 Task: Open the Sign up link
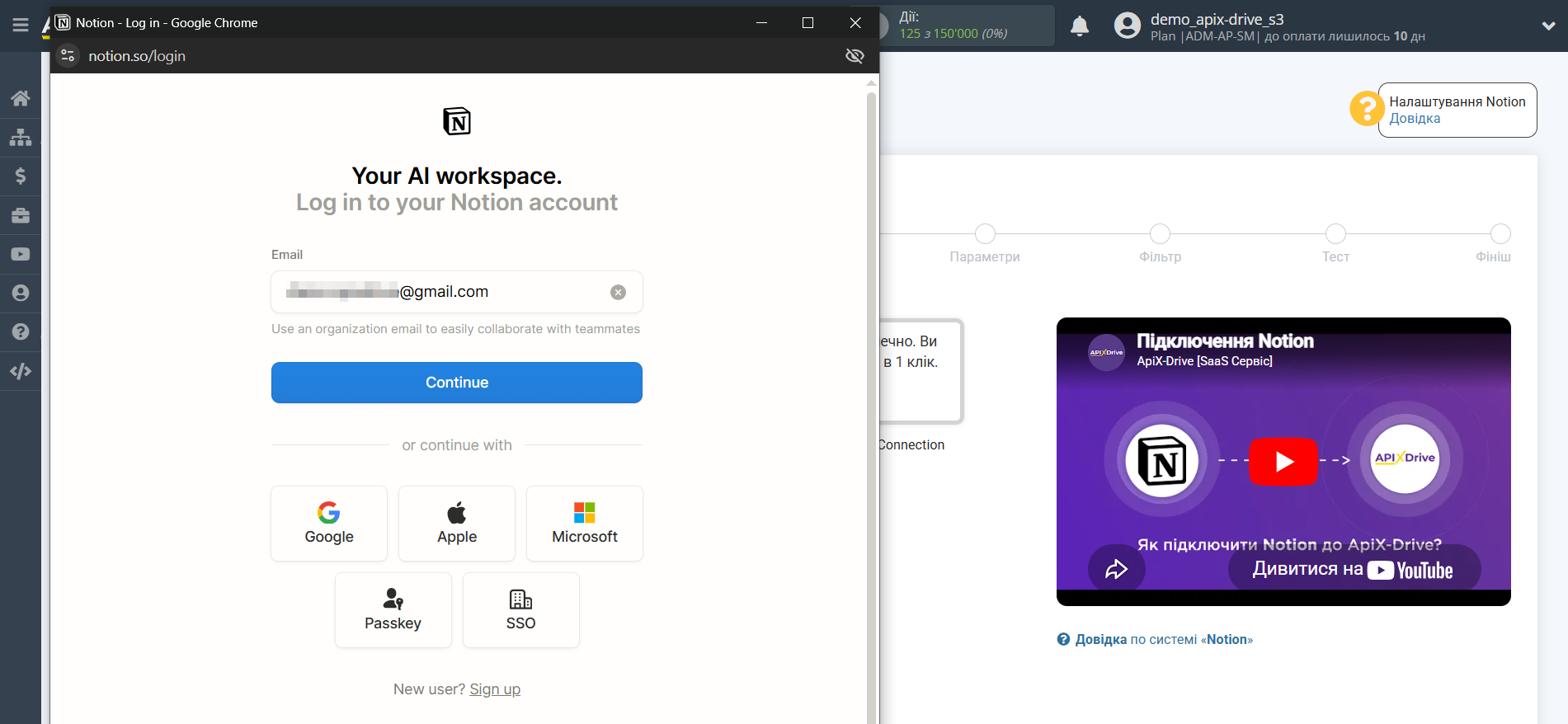495,689
